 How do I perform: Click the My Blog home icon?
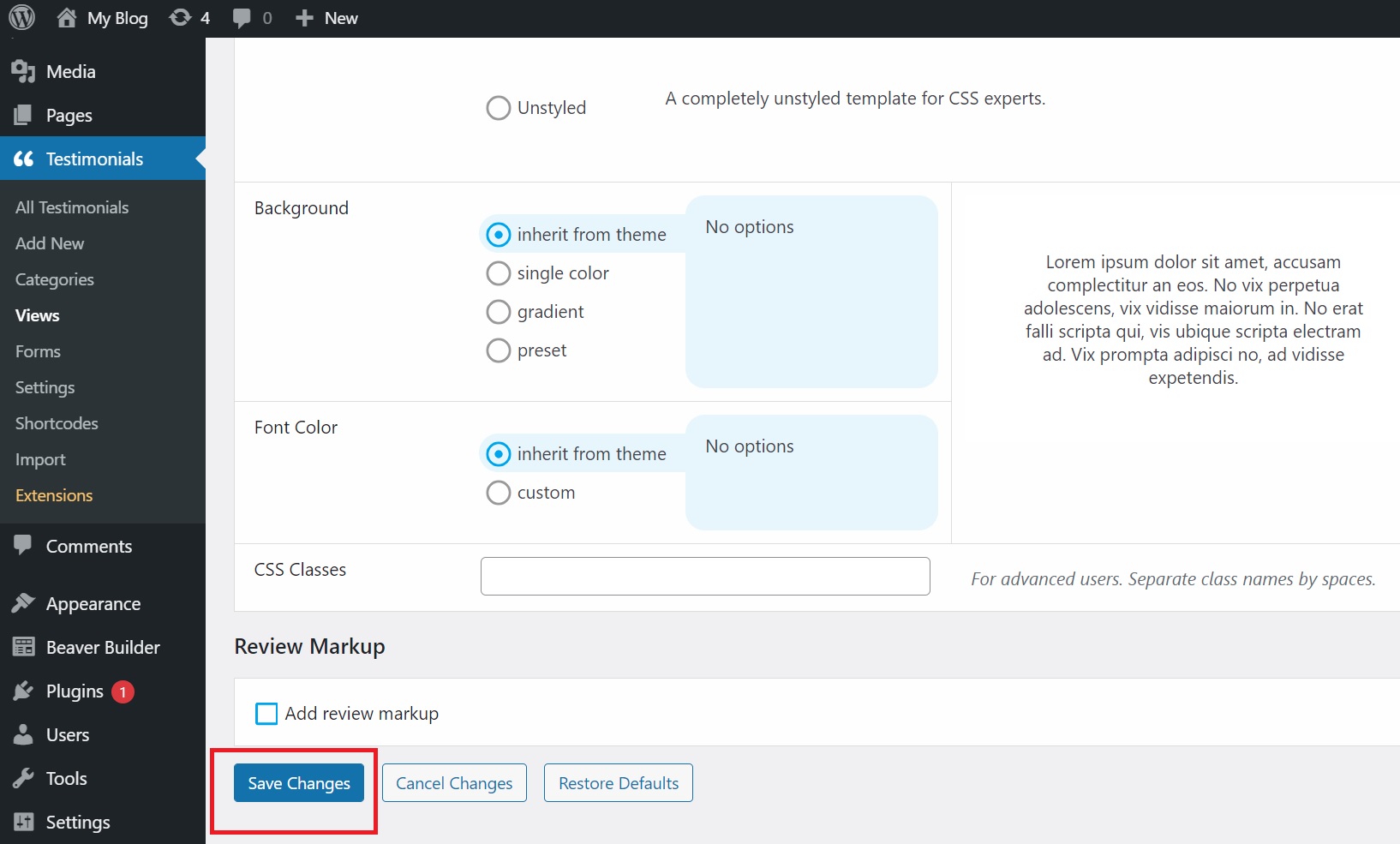67,18
